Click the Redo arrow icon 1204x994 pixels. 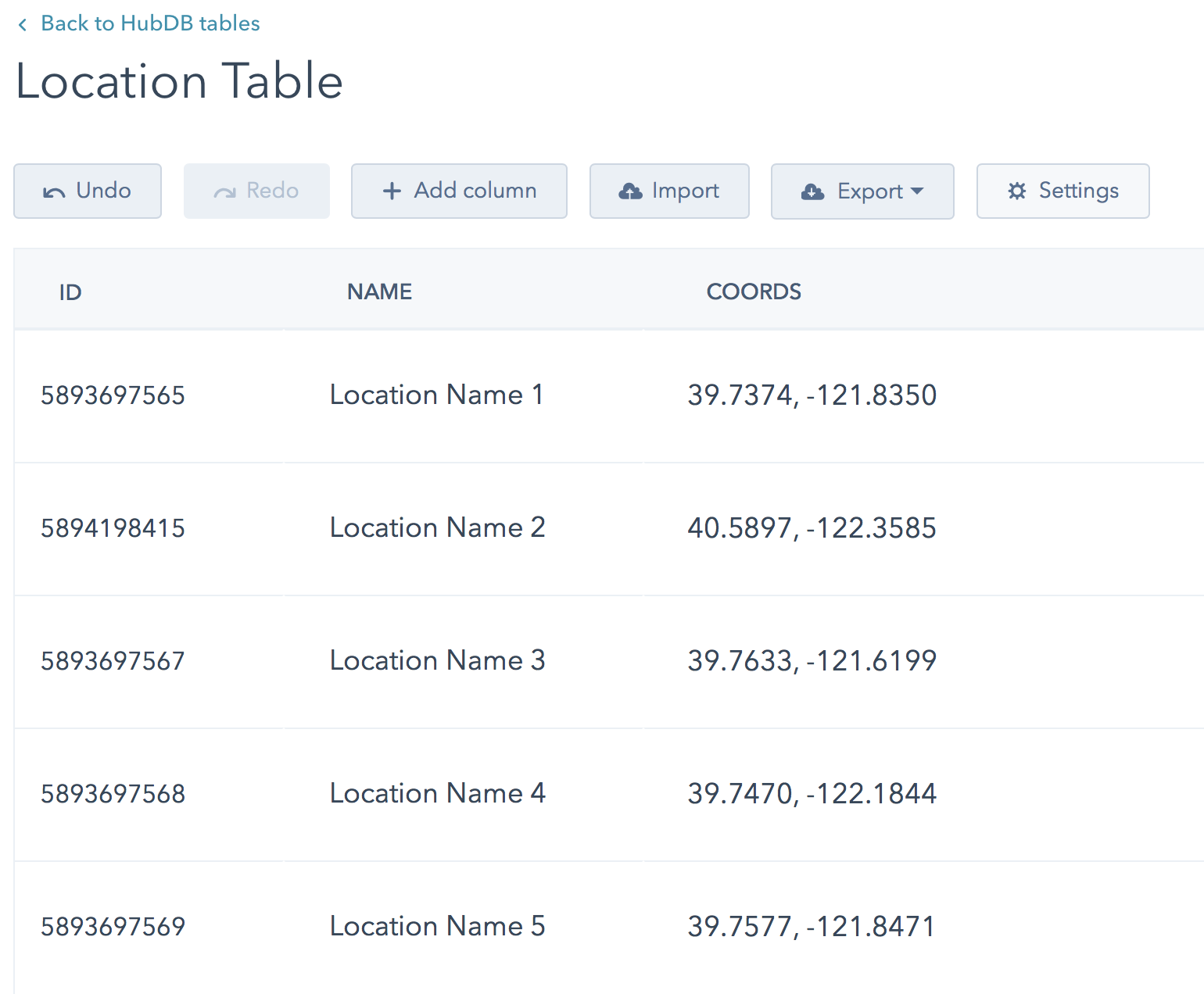(x=225, y=190)
